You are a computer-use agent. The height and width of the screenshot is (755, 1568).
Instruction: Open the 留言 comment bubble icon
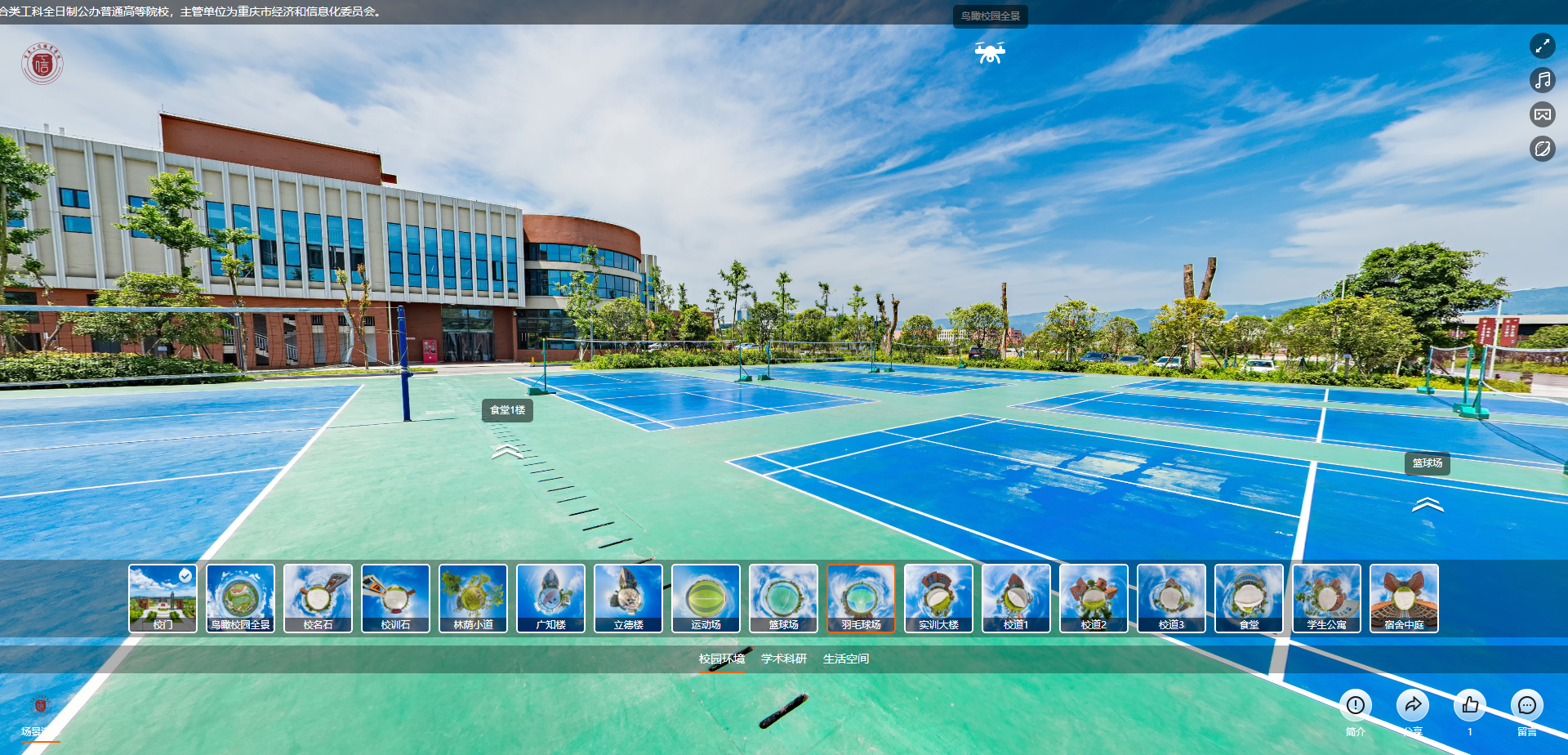click(1527, 705)
